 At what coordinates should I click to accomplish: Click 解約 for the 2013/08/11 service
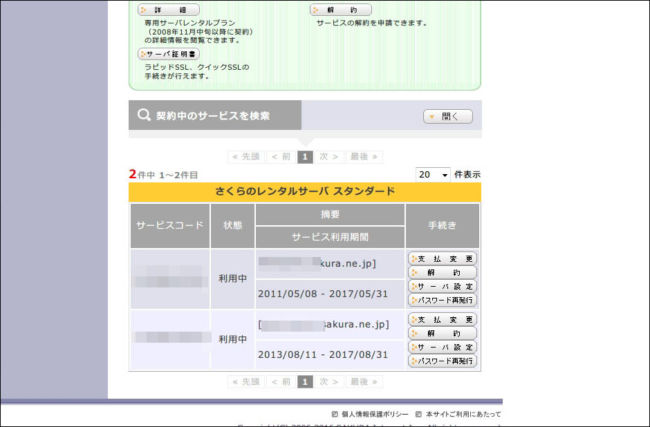pos(442,333)
